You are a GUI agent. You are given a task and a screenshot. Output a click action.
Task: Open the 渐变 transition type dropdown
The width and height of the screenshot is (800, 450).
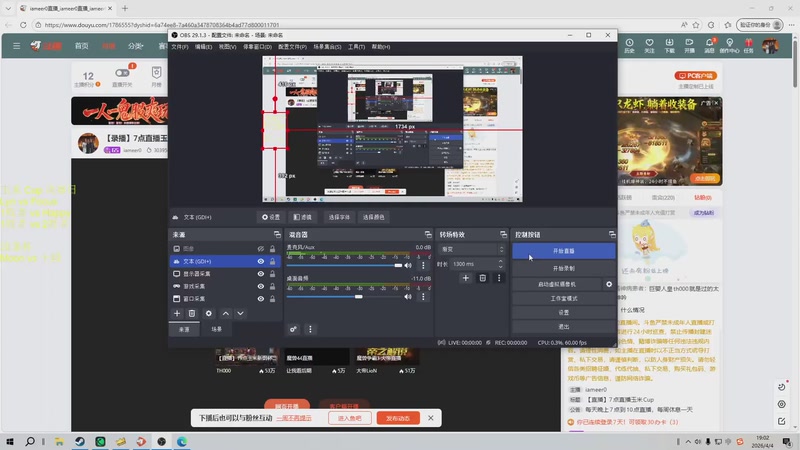pos(471,249)
